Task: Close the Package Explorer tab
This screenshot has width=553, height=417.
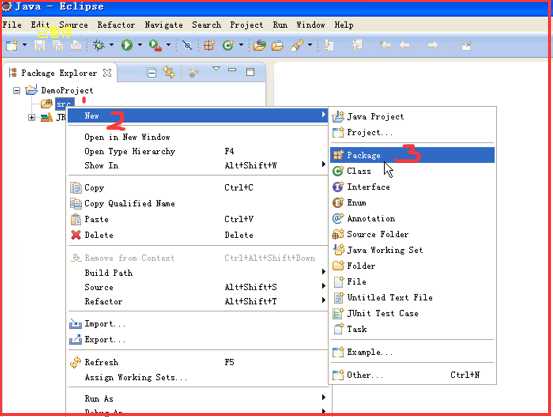Action: click(x=107, y=73)
